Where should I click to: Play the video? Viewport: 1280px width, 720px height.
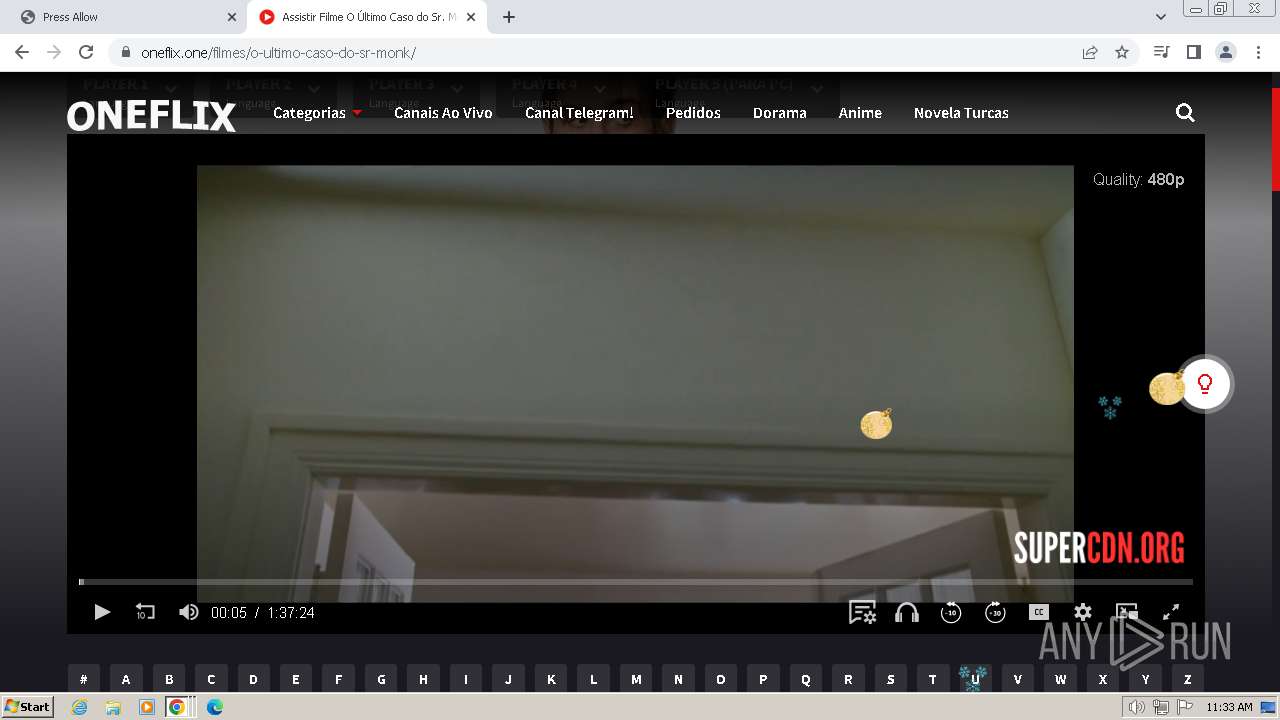tap(102, 612)
